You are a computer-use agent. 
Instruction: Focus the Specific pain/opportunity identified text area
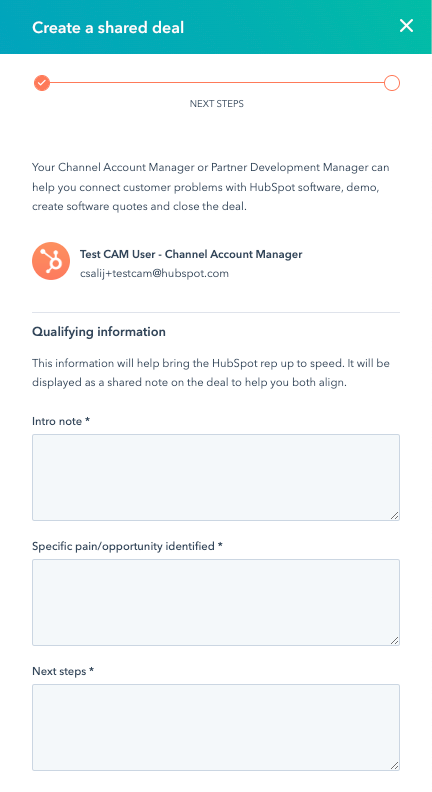216,603
